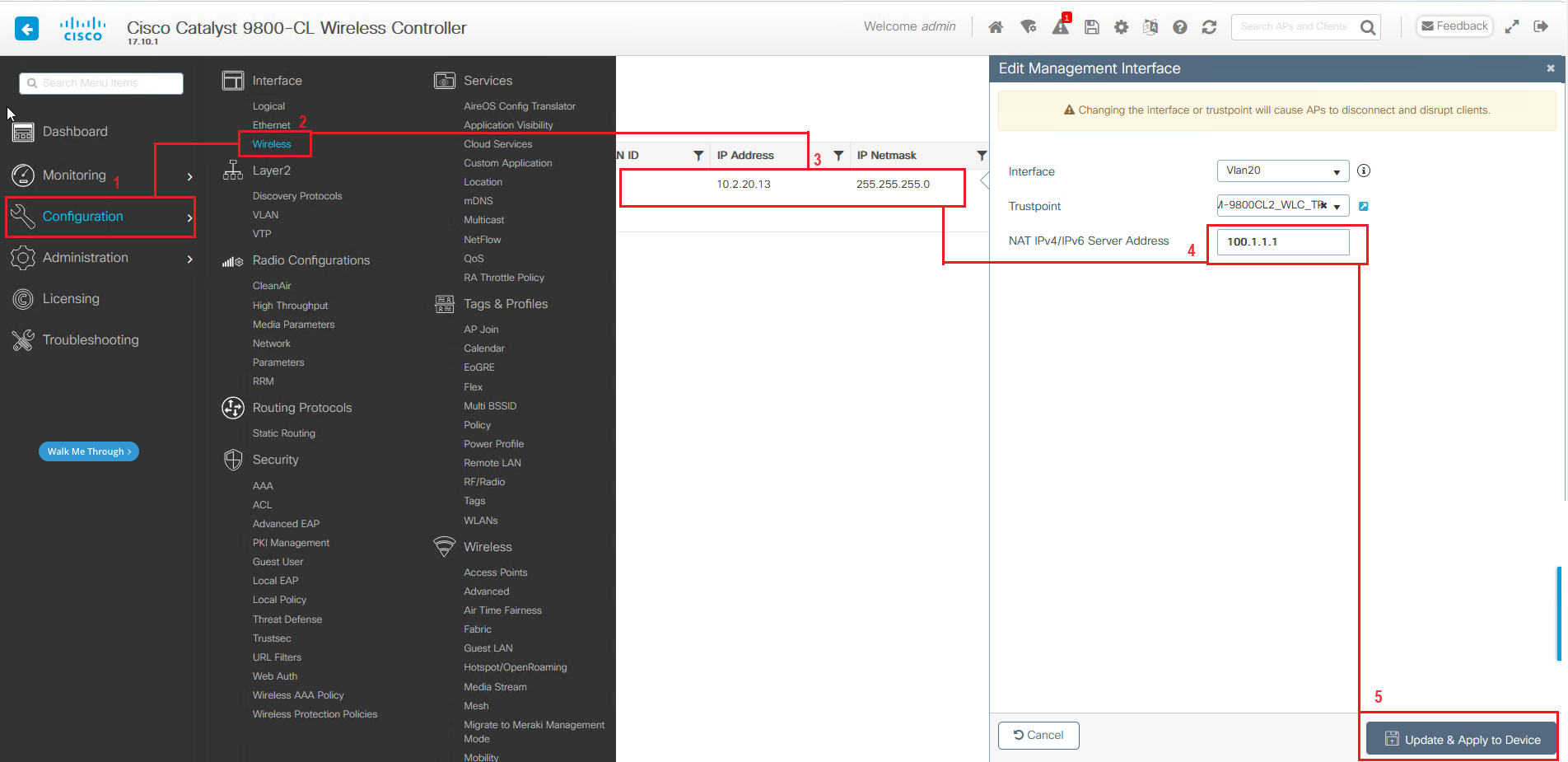Open Ethernet under Interface
The height and width of the screenshot is (762, 1568).
click(272, 125)
